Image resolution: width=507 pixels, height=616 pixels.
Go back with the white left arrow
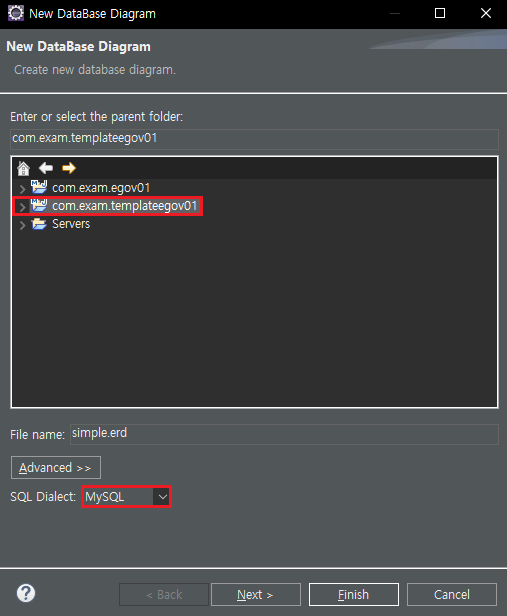(46, 168)
